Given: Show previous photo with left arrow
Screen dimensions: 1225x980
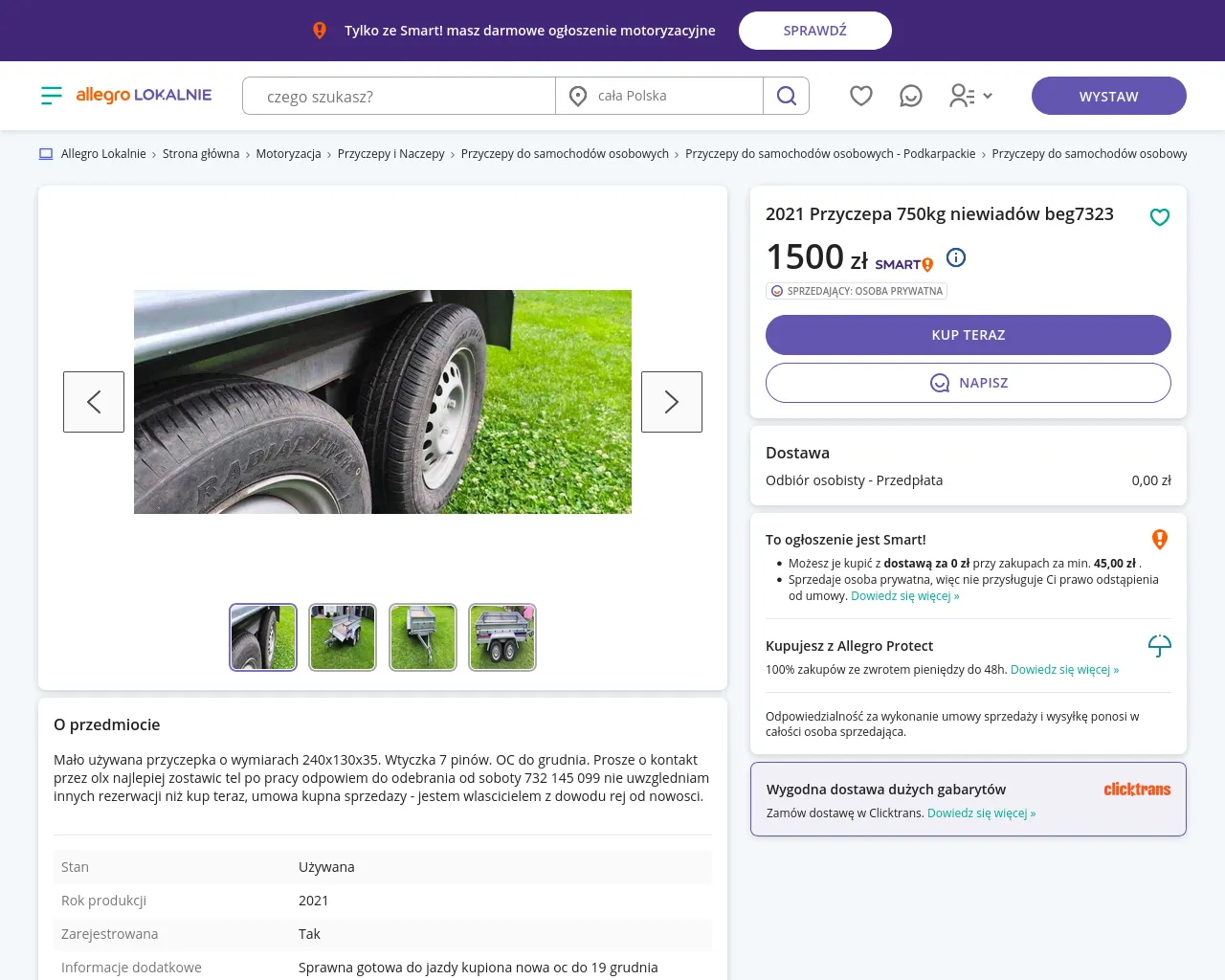Looking at the screenshot, I should pos(94,402).
